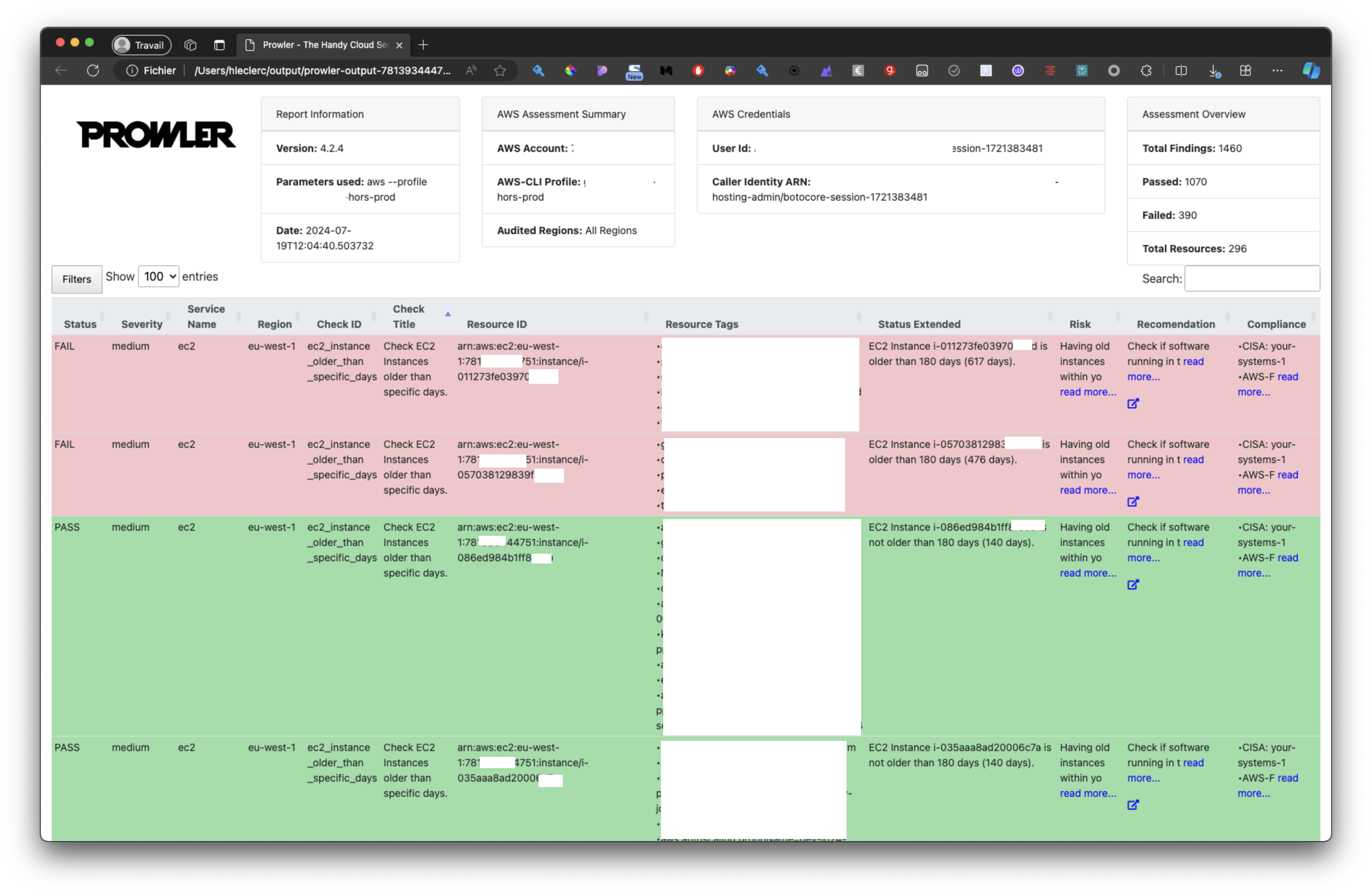1372x895 pixels.
Task: Open the show entries 100 dropdown
Action: [x=158, y=277]
